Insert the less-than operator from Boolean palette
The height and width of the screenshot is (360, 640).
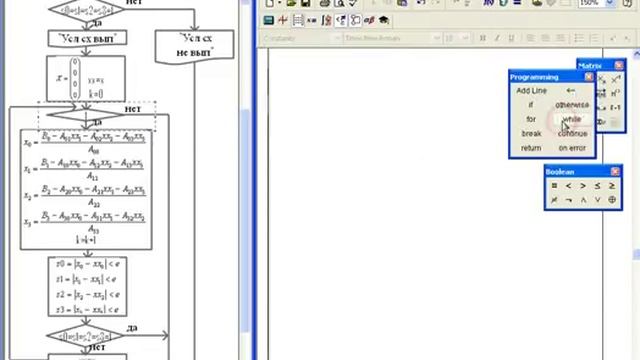(569, 186)
